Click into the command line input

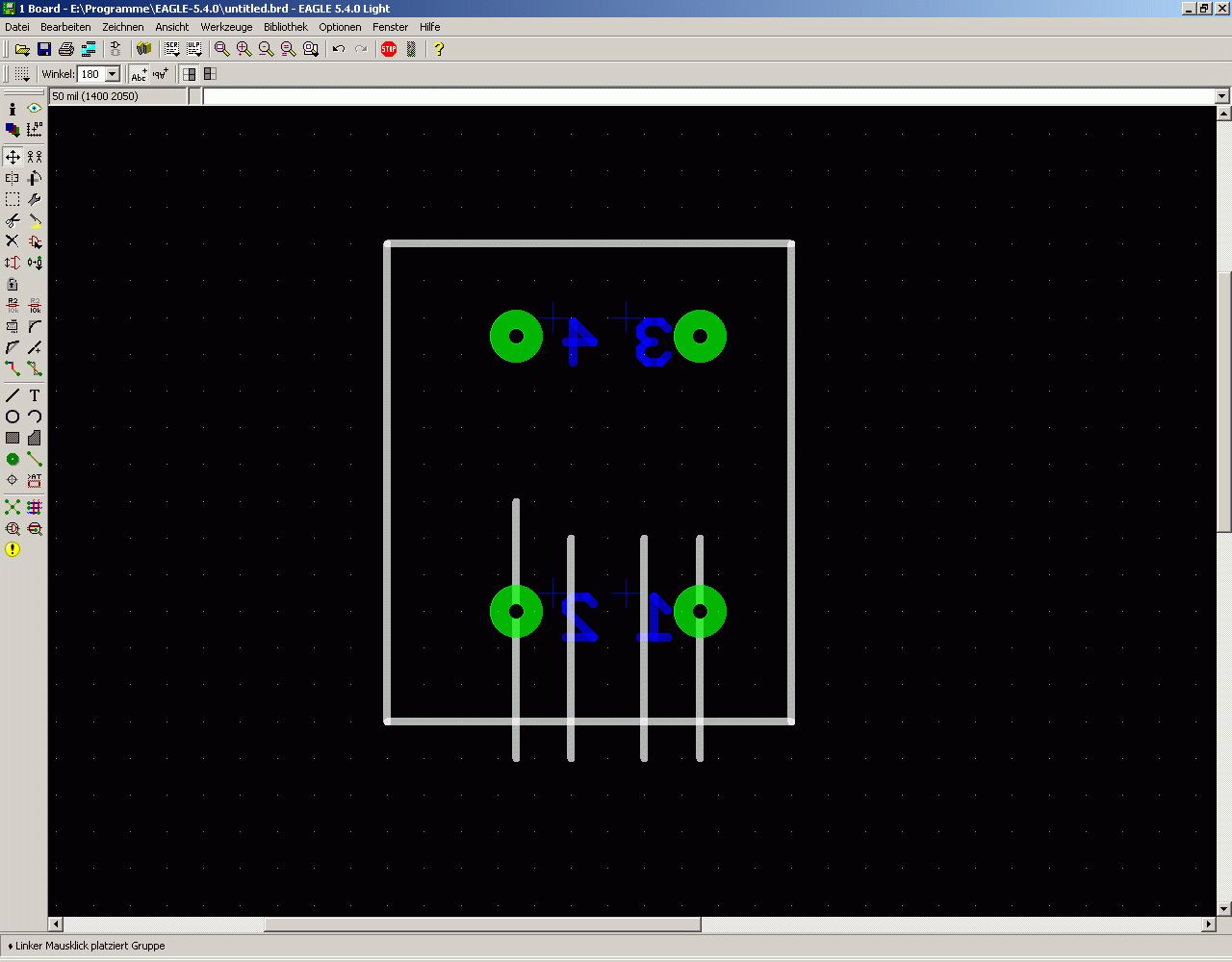coord(708,96)
